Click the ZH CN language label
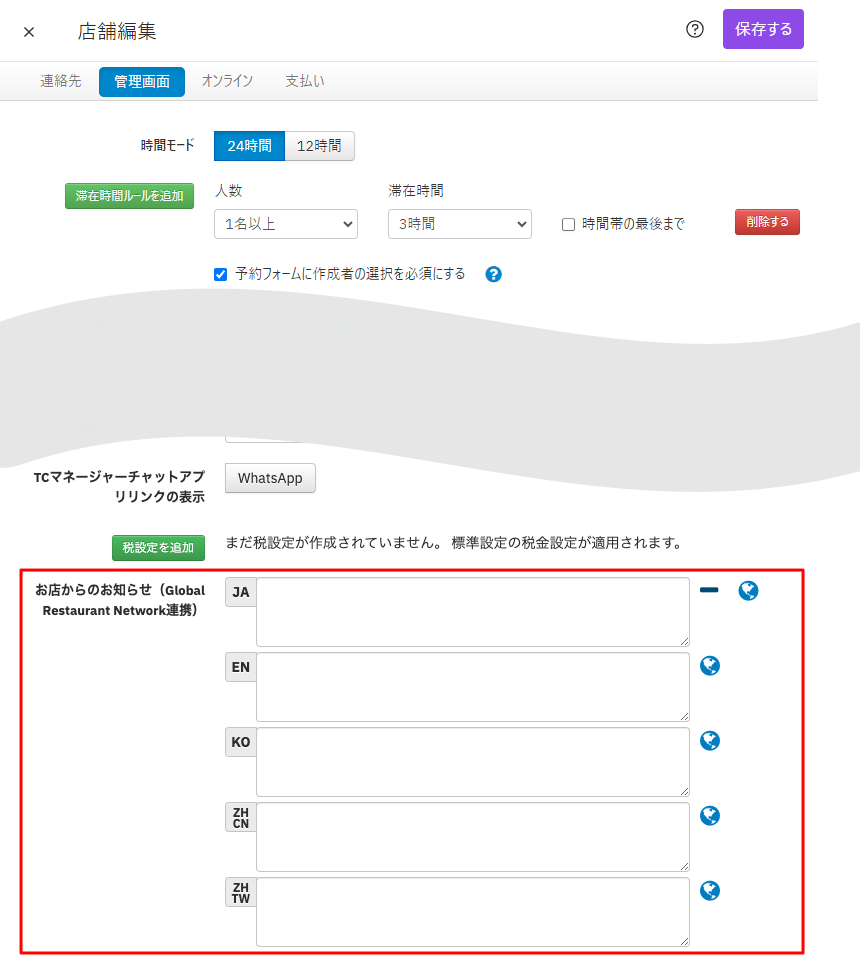The height and width of the screenshot is (956, 860). coord(241,817)
